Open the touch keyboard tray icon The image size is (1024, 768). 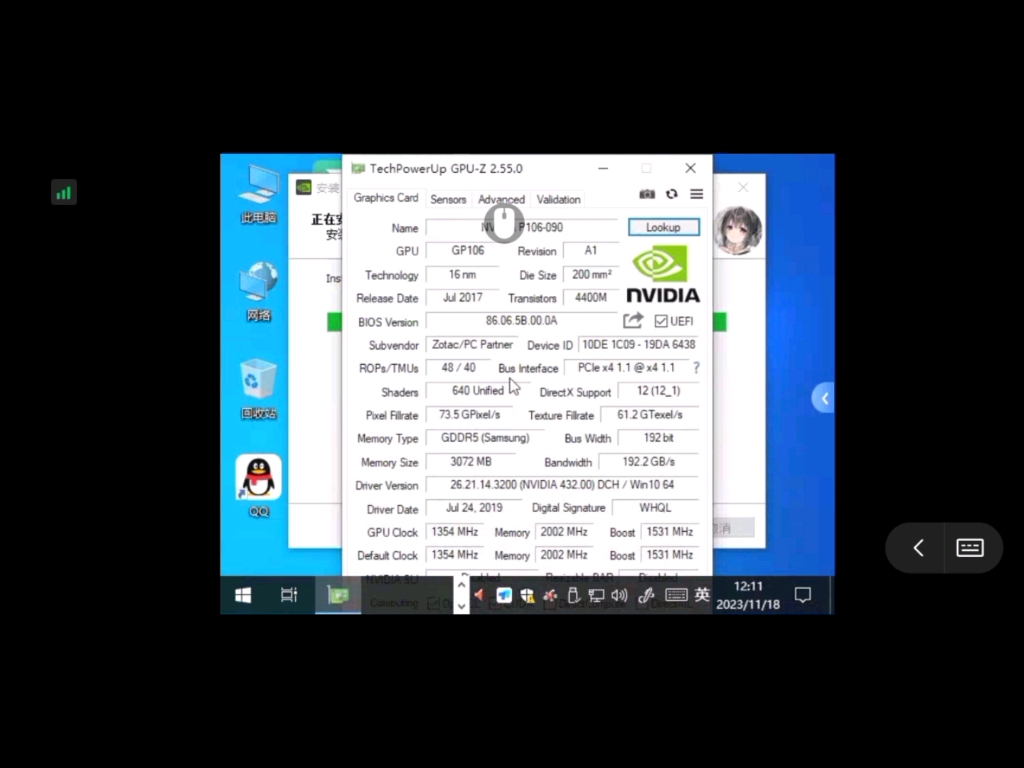coord(676,595)
